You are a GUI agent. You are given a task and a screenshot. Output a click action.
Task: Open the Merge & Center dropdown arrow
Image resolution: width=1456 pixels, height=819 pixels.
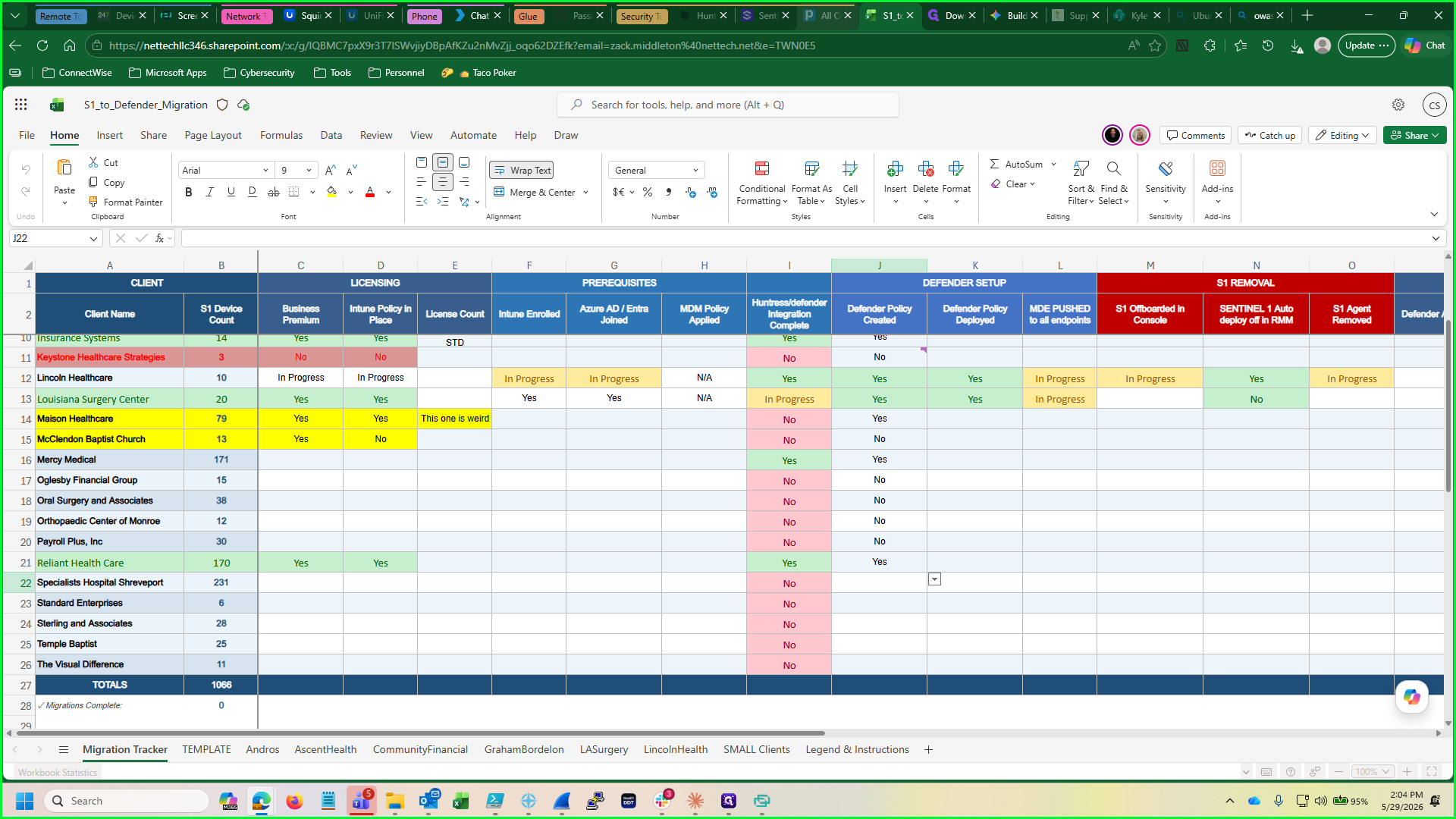pyautogui.click(x=586, y=193)
